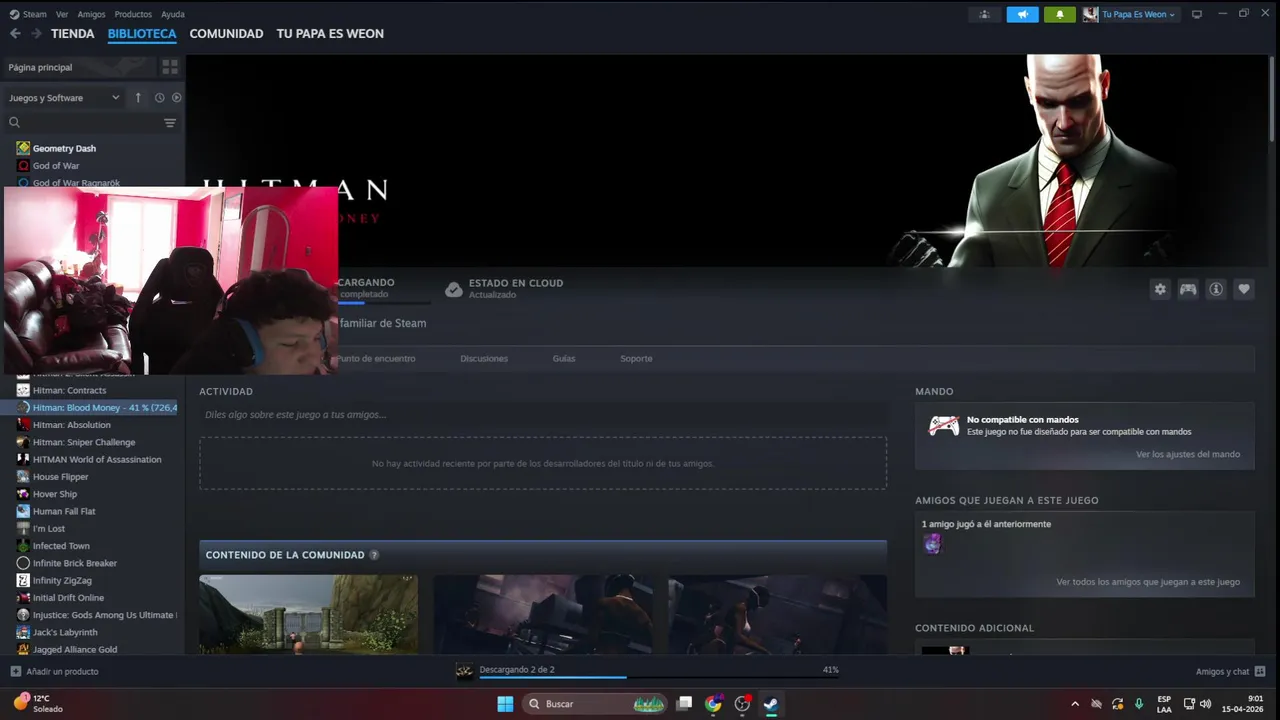Open Amigos y chat

click(x=1230, y=672)
